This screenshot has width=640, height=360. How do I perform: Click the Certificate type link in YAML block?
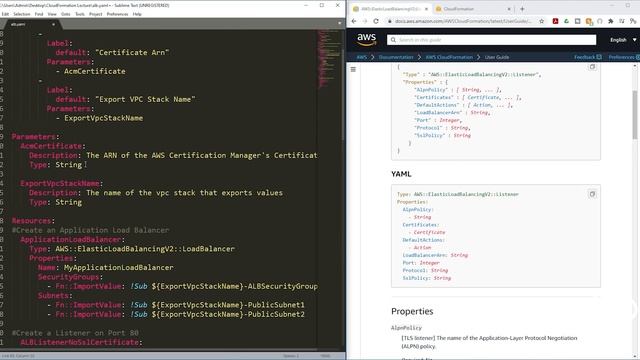coord(429,232)
